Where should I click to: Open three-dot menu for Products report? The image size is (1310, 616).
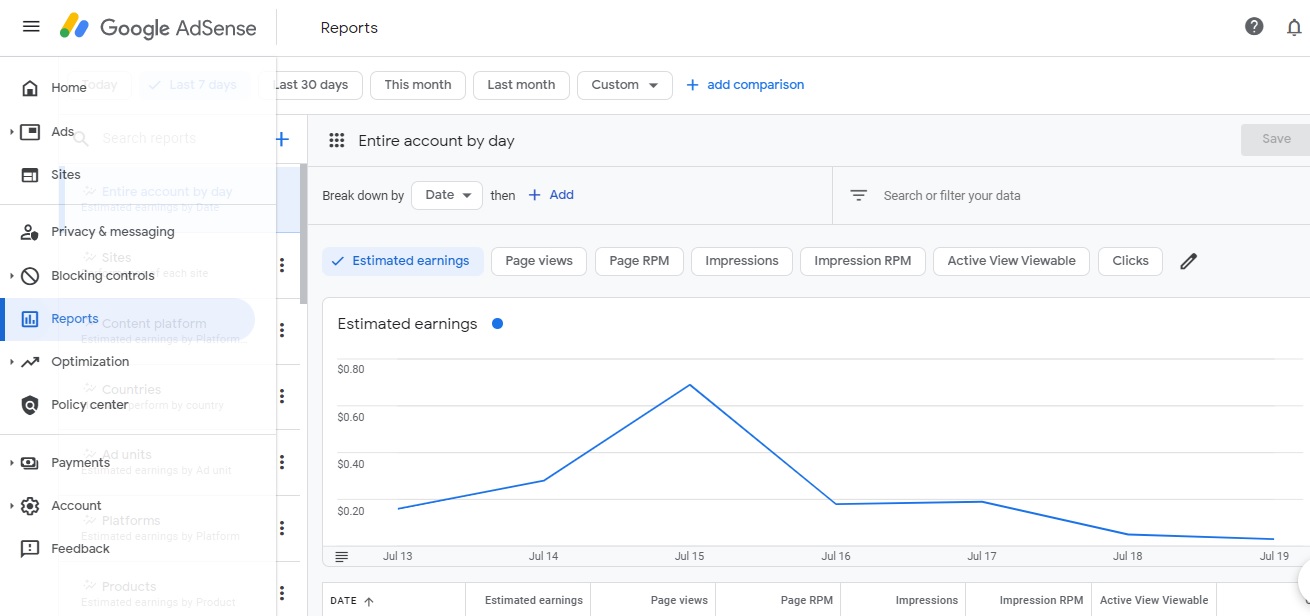tap(282, 594)
